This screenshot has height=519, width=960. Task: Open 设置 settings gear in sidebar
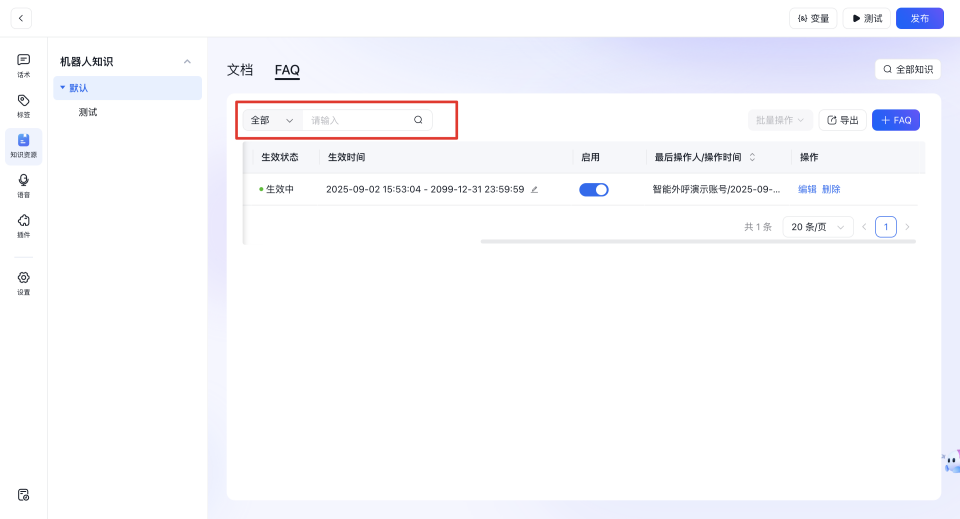click(23, 282)
